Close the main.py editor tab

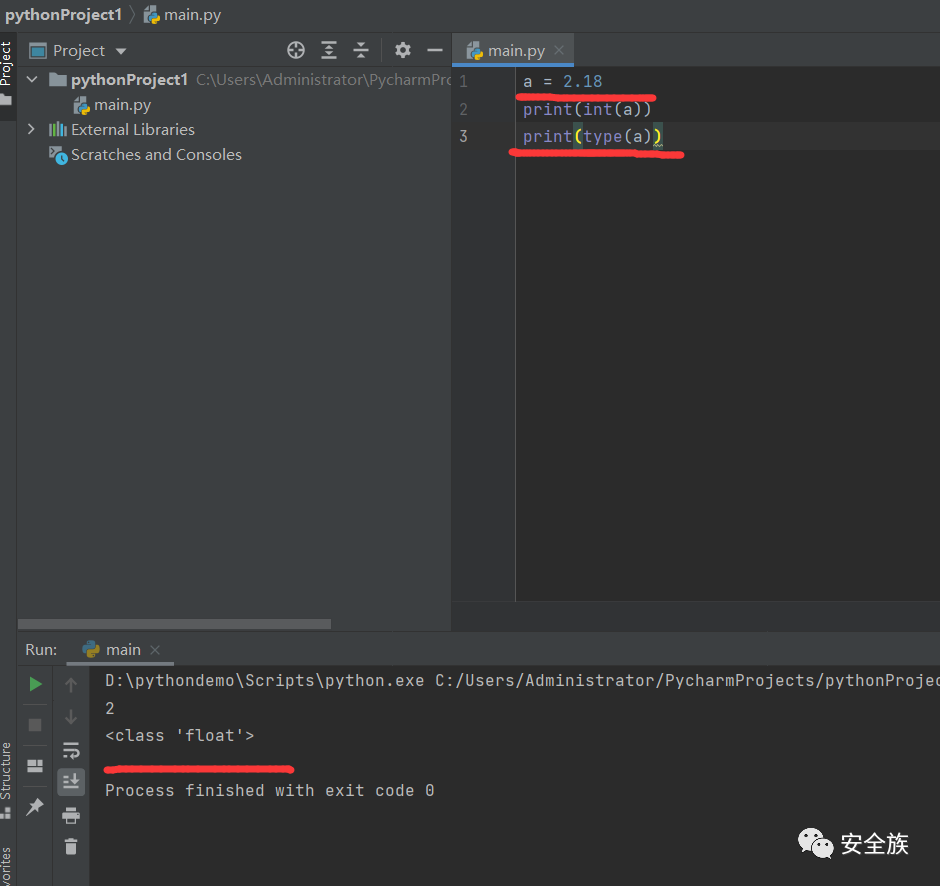[x=559, y=50]
